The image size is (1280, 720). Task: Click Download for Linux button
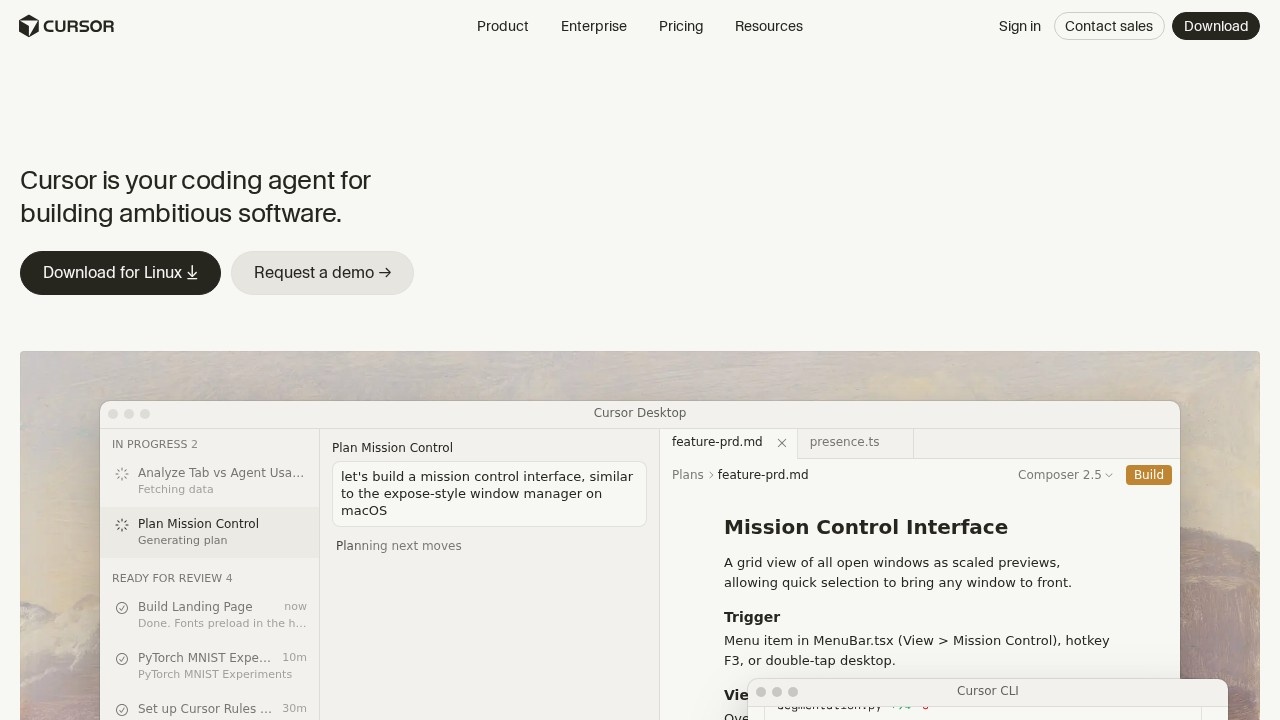(x=120, y=273)
